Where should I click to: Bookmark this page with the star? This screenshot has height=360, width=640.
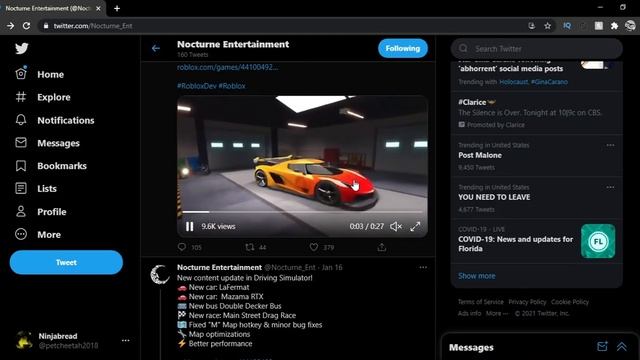coord(547,26)
